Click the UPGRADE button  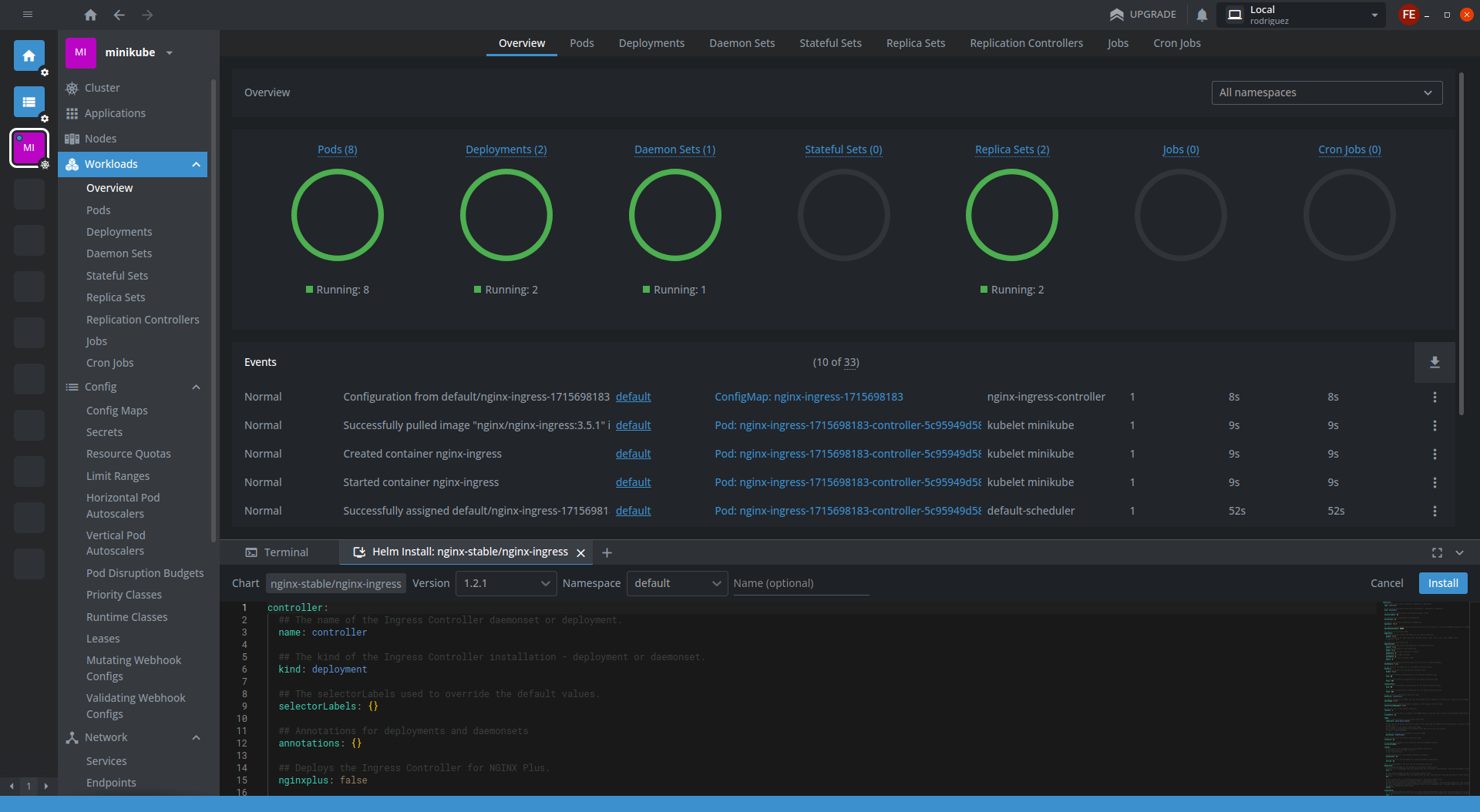point(1143,15)
